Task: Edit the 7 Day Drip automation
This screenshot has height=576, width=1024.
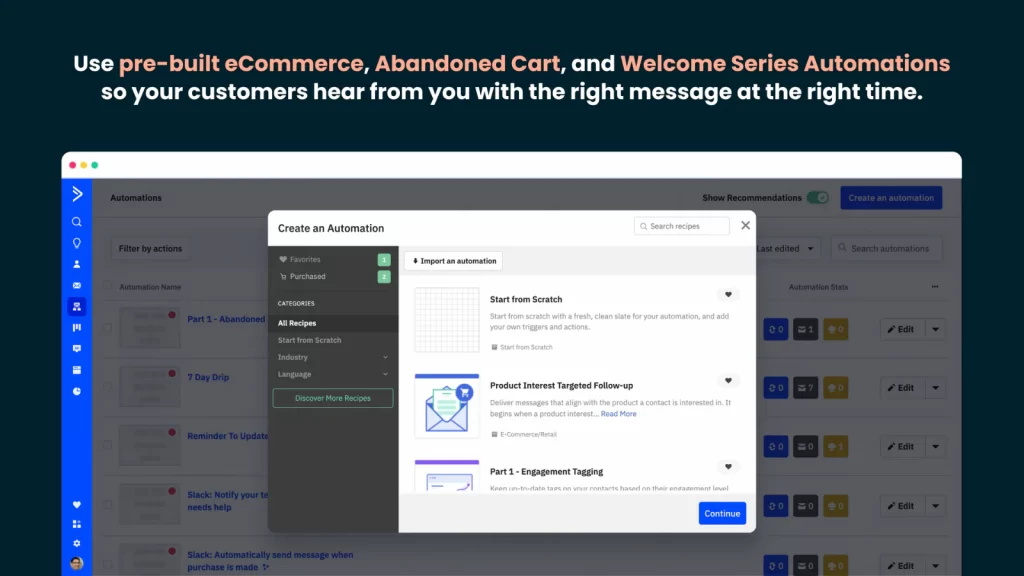Action: [901, 388]
